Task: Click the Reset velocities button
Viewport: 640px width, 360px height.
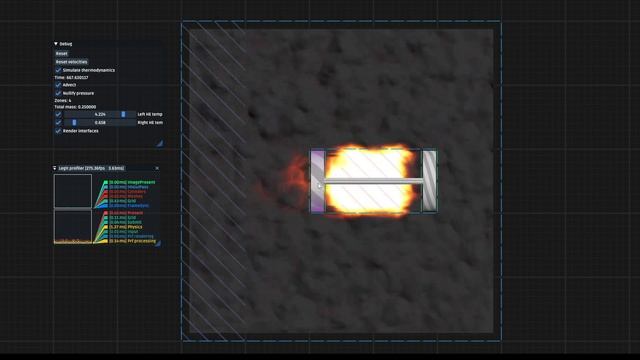Action: point(71,62)
